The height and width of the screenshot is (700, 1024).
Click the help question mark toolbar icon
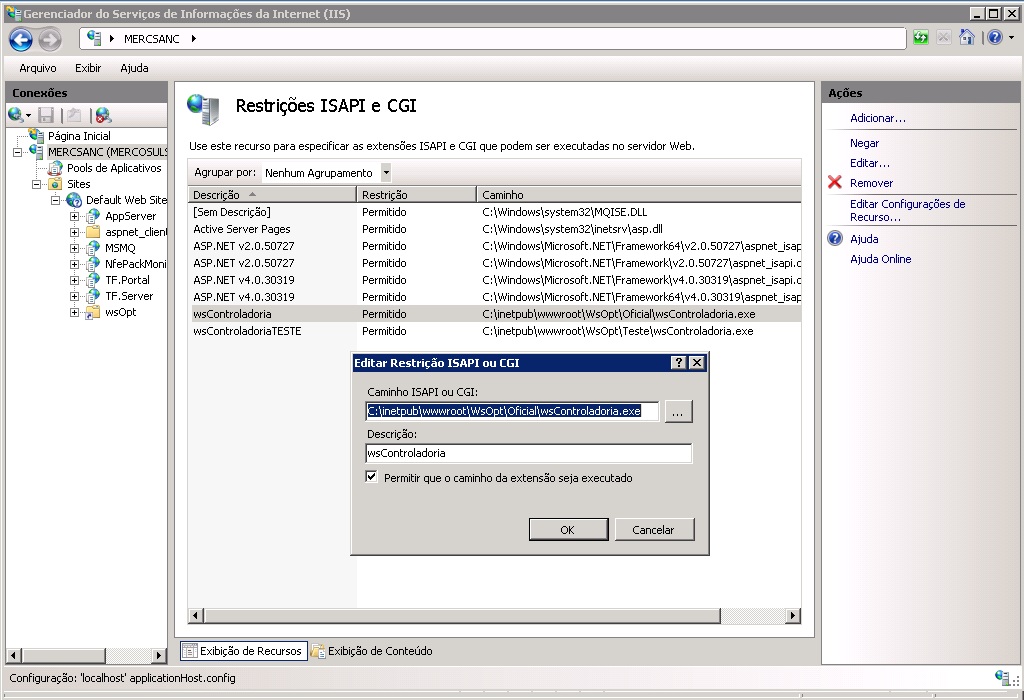coord(993,38)
